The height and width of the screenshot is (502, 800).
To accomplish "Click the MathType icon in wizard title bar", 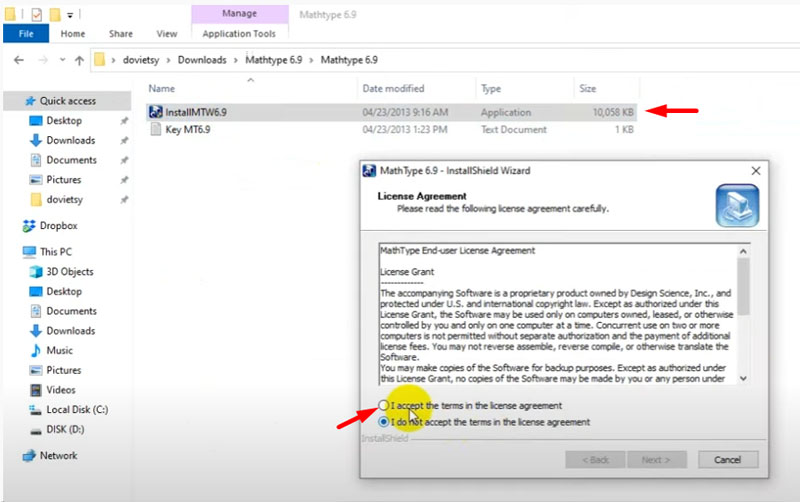I will [x=369, y=170].
